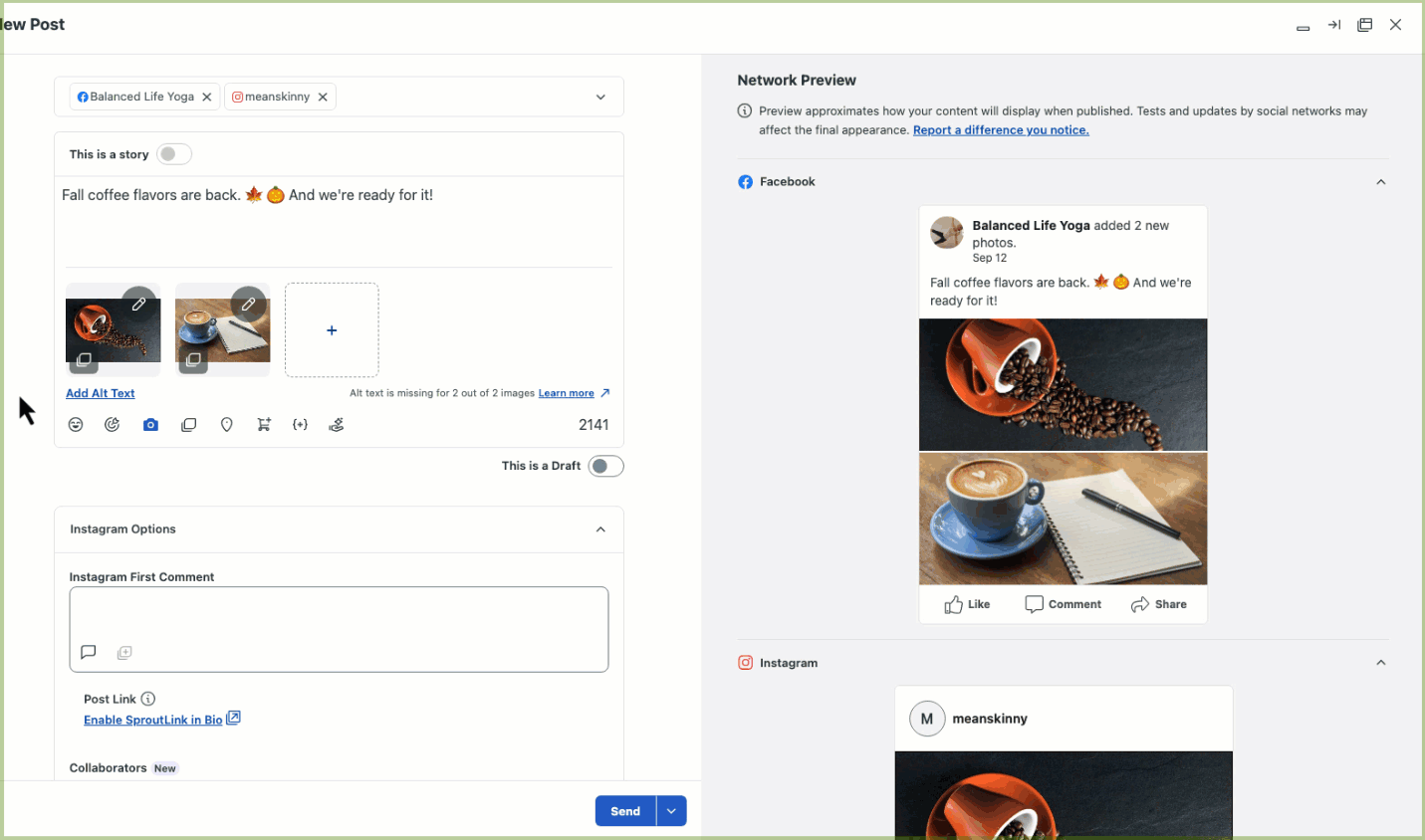Click the Collaborators label
This screenshot has height=840, width=1425.
108,768
